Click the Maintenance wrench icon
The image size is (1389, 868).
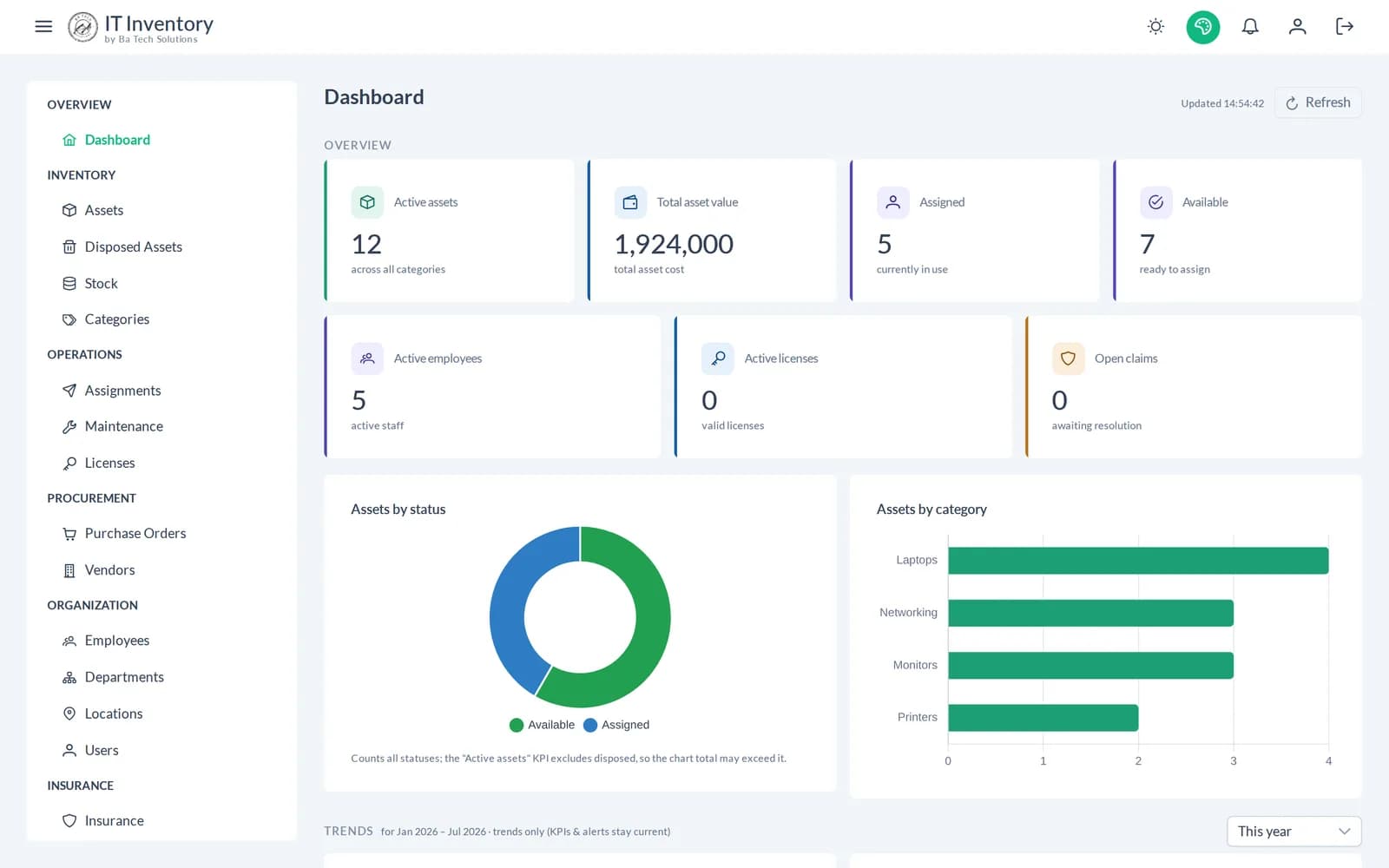coord(69,426)
